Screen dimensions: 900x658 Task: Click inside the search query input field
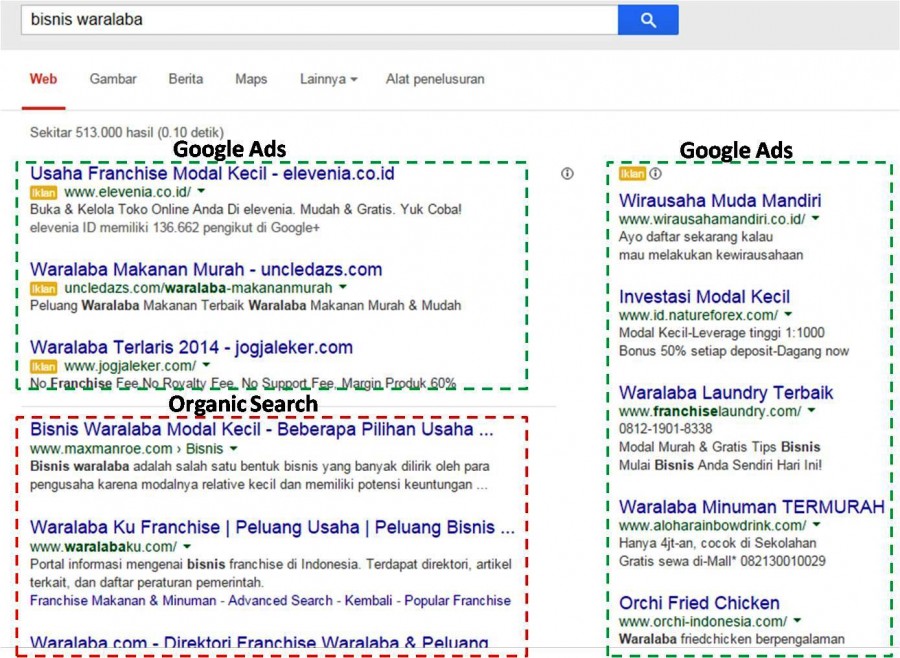coord(300,19)
